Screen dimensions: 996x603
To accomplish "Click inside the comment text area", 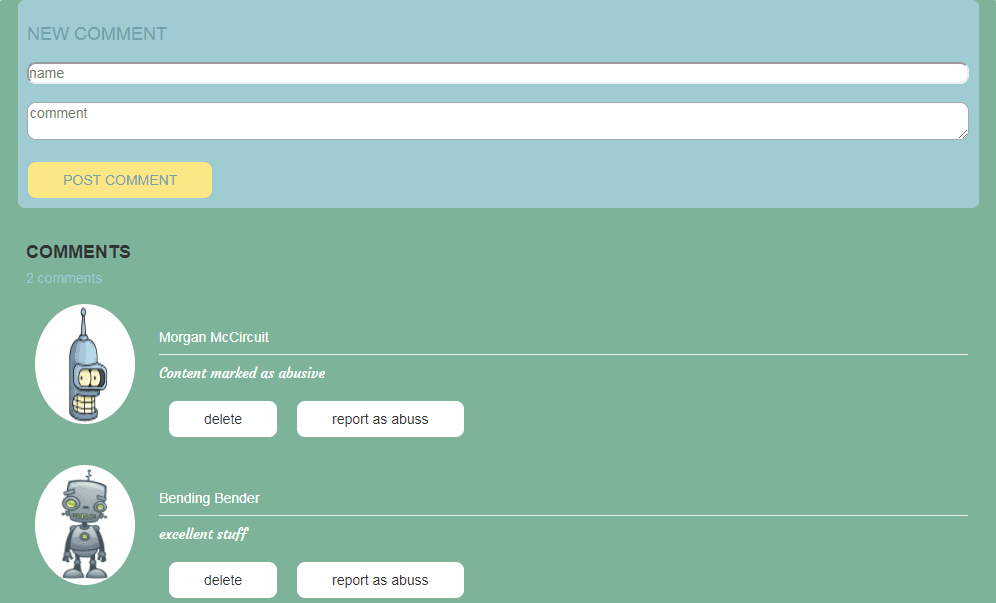I will pos(497,121).
